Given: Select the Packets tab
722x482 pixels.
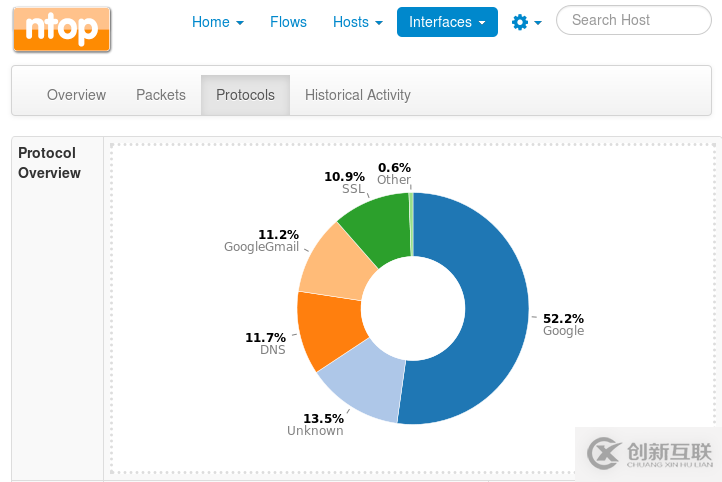Looking at the screenshot, I should coord(161,95).
